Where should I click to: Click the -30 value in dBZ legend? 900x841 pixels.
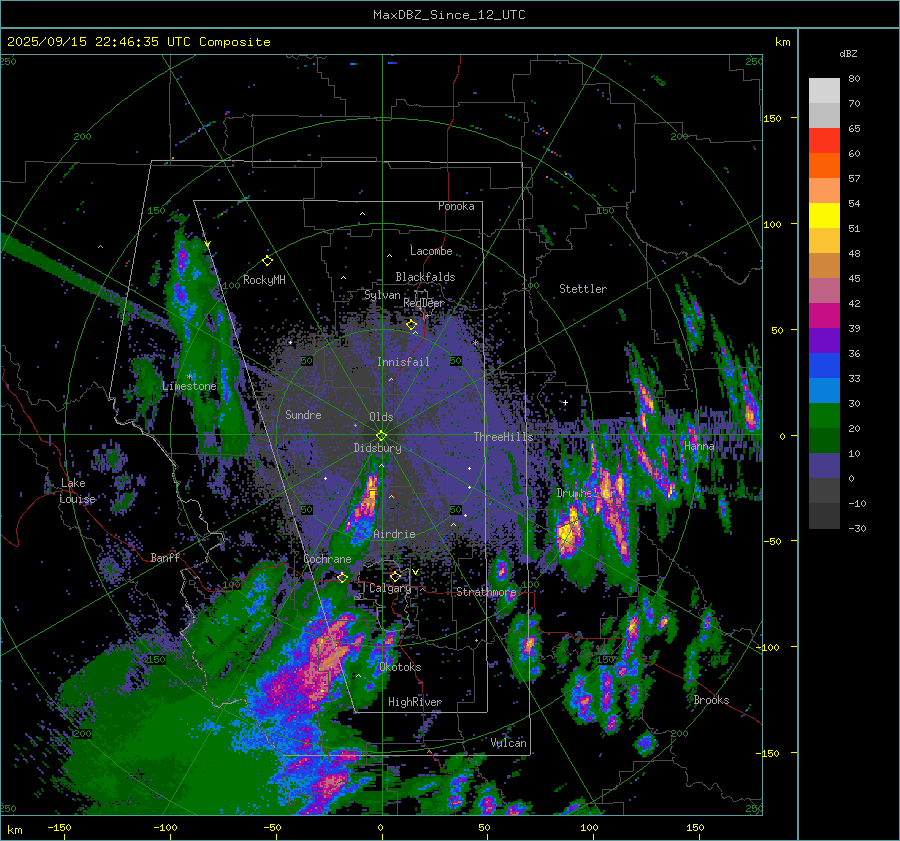pyautogui.click(x=857, y=528)
